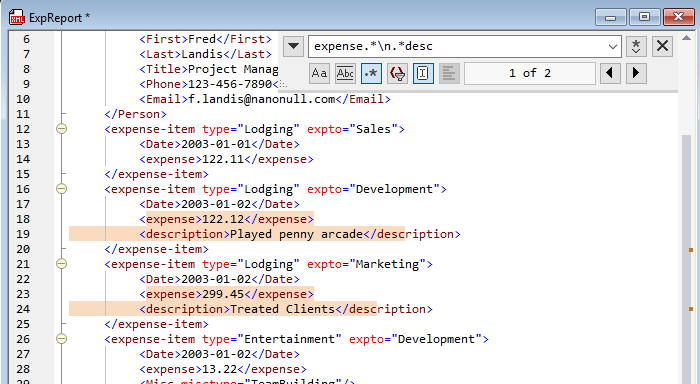Click the closing Person tag

point(136,114)
